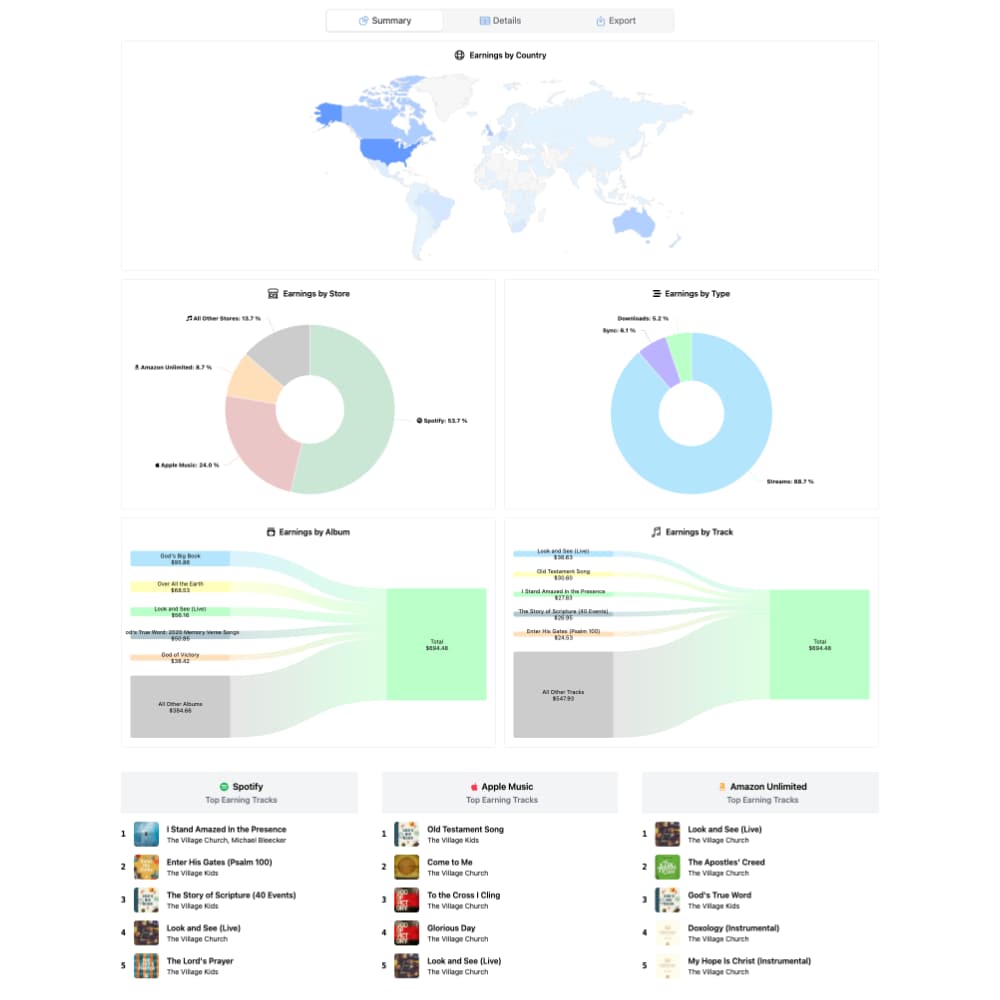This screenshot has height=1000, width=1000.
Task: Open The Story of Scripture cover under Spotify
Action: [146, 900]
